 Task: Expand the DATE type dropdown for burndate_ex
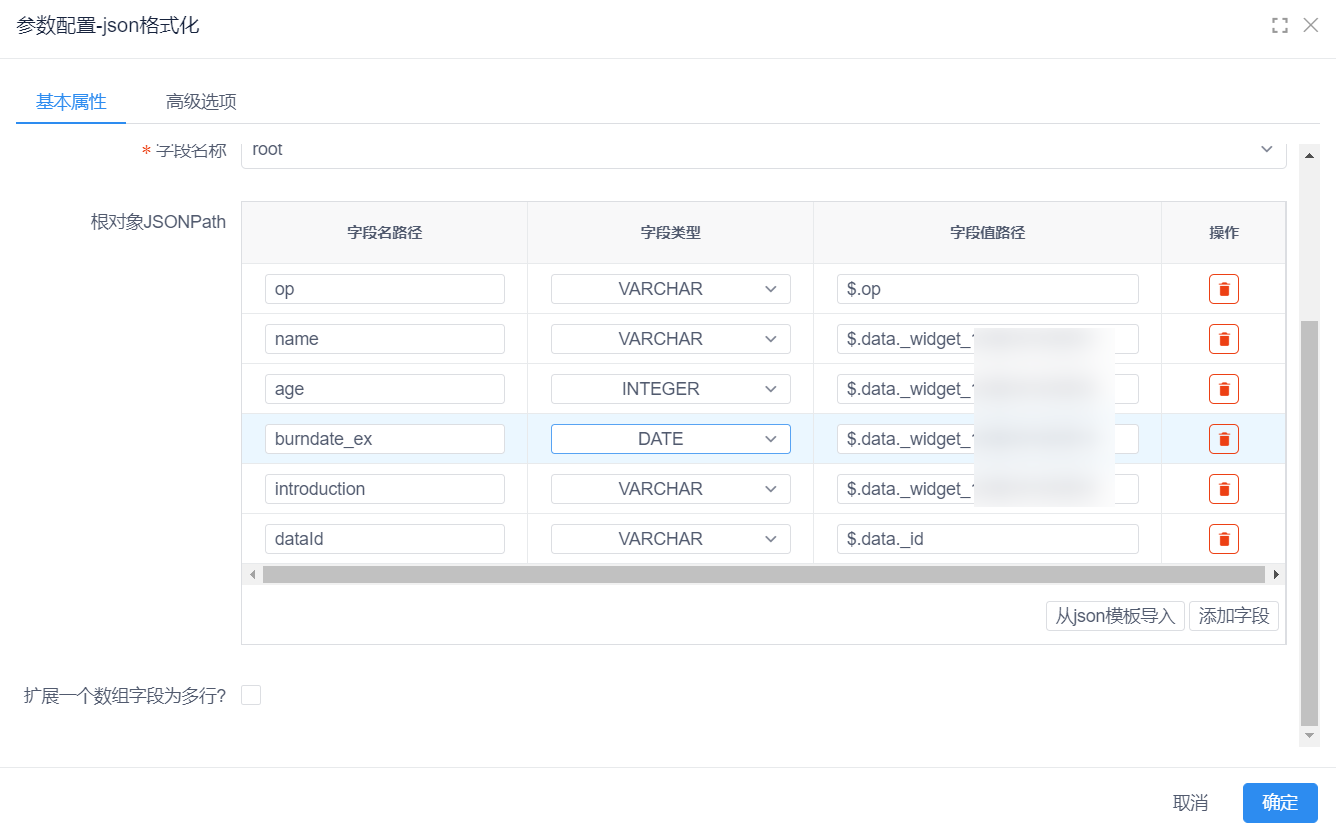tap(670, 439)
